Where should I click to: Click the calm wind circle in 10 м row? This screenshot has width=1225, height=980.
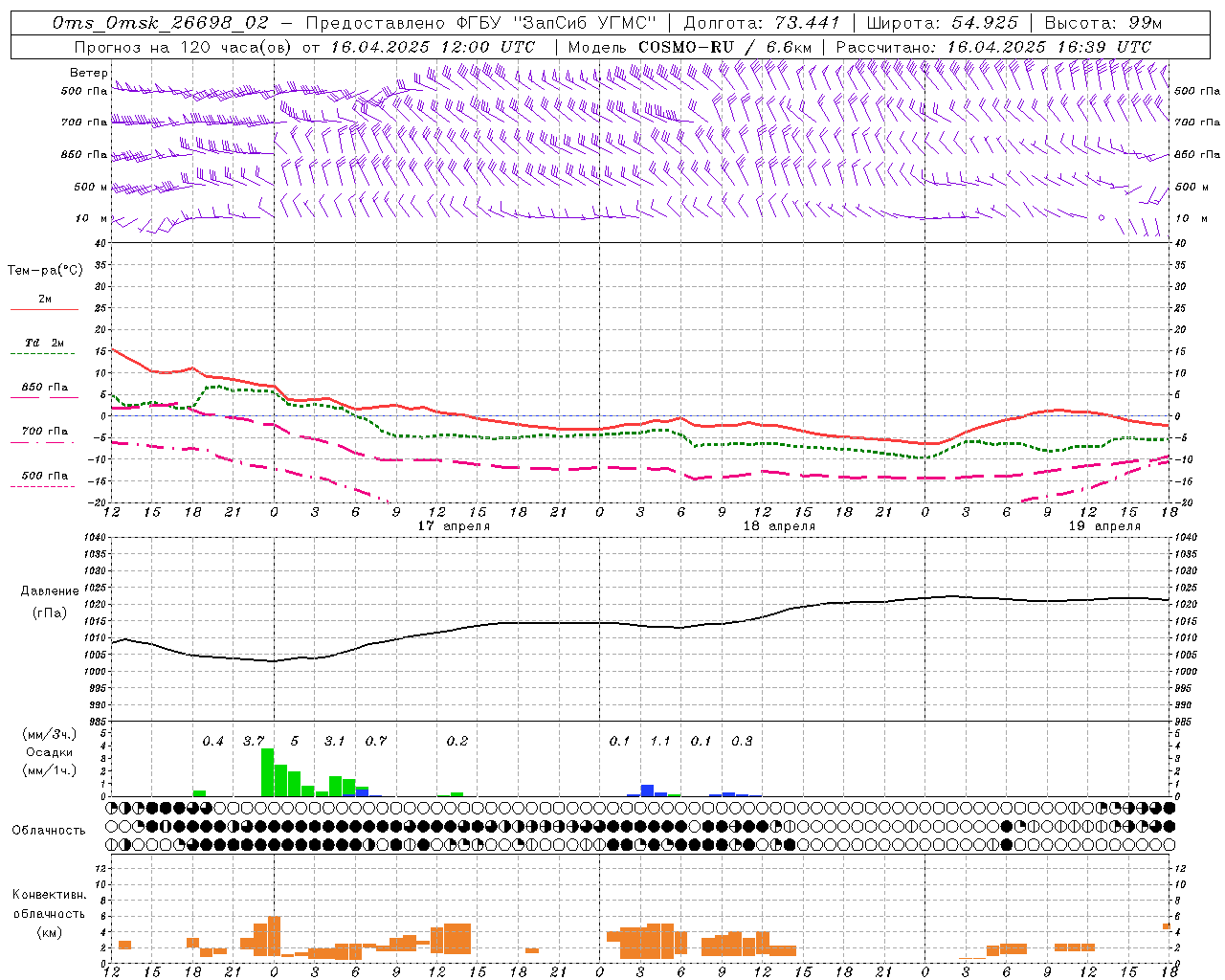pyautogui.click(x=1101, y=218)
